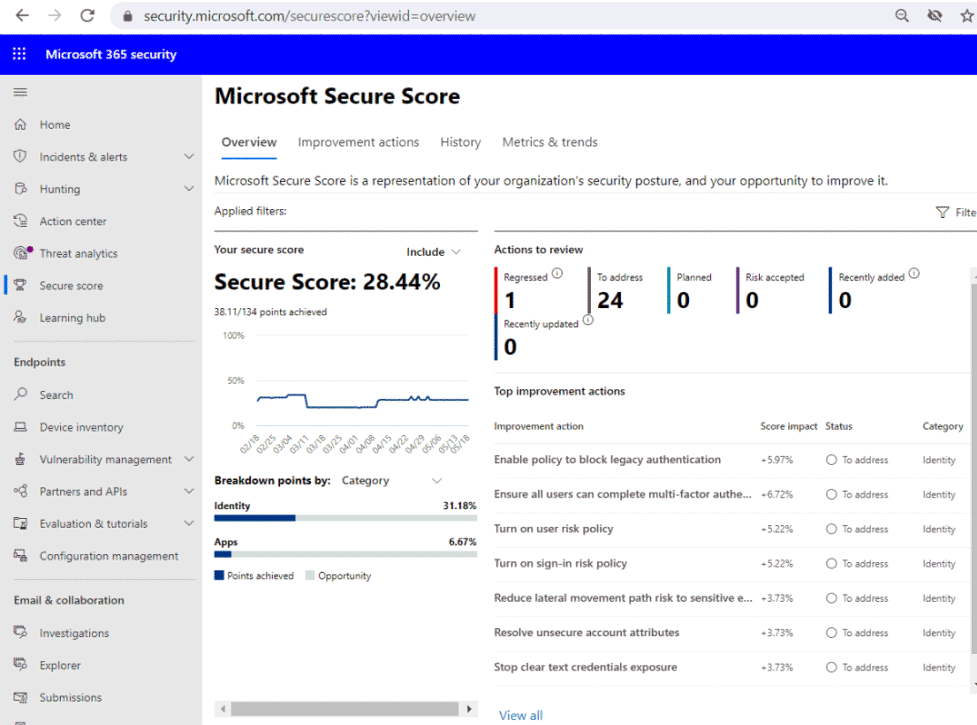Open the Include dropdown
The width and height of the screenshot is (977, 725).
pos(434,252)
